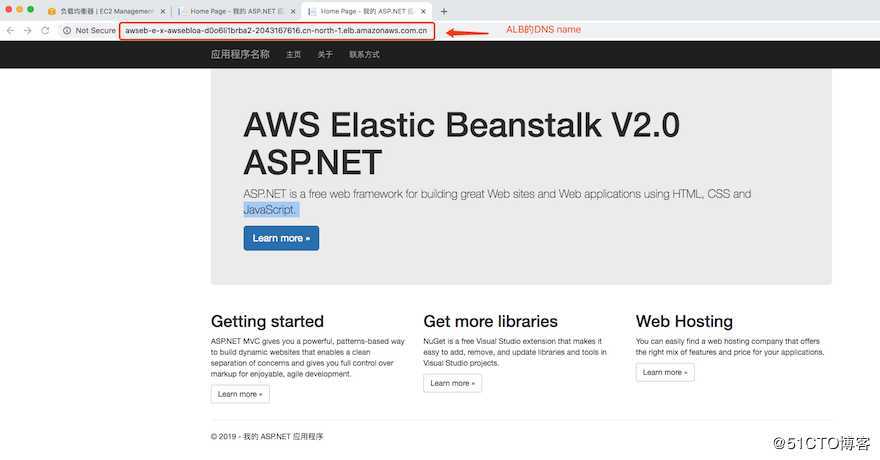The height and width of the screenshot is (460, 880).
Task: Click the Not Secure site info icon
Action: (66, 31)
